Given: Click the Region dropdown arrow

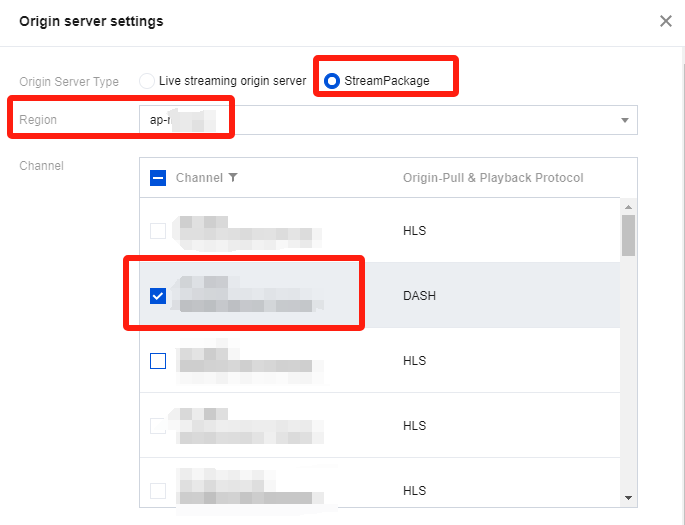Looking at the screenshot, I should click(x=625, y=120).
